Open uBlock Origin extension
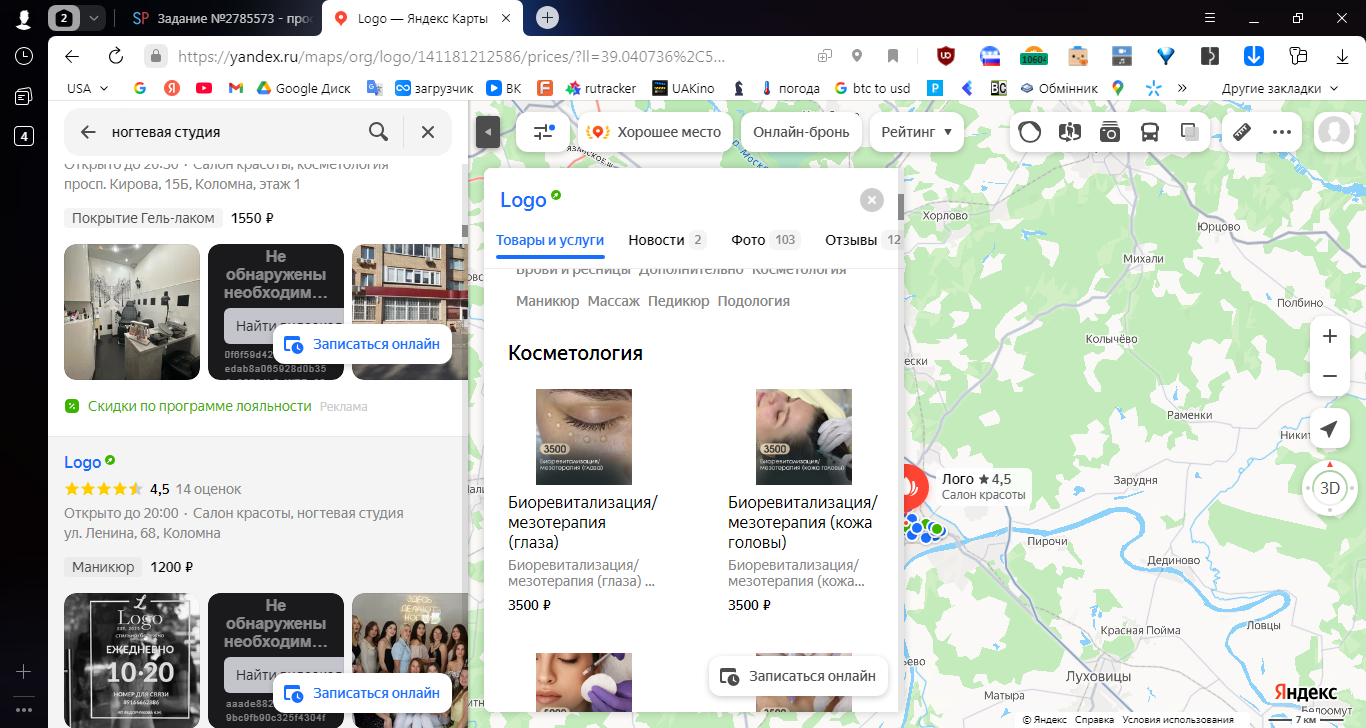1366x728 pixels. click(945, 56)
